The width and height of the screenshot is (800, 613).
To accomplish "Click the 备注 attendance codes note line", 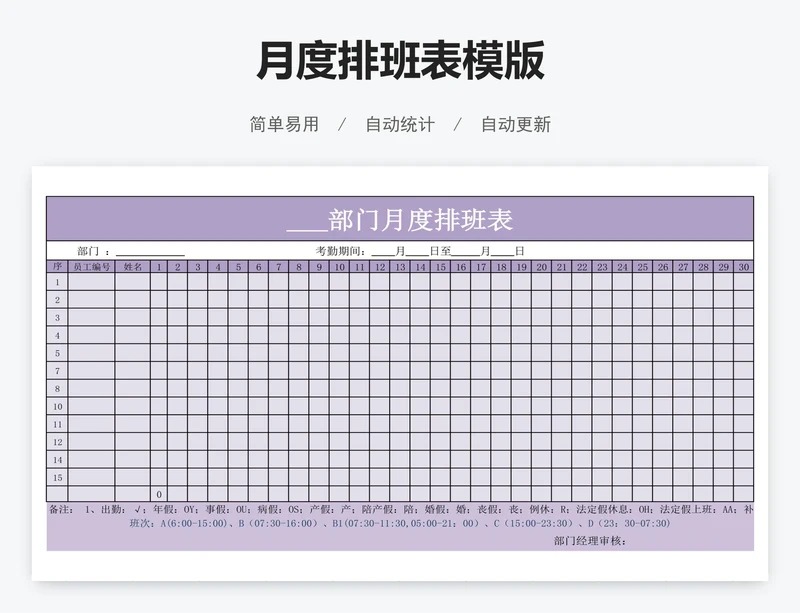I will (x=401, y=509).
